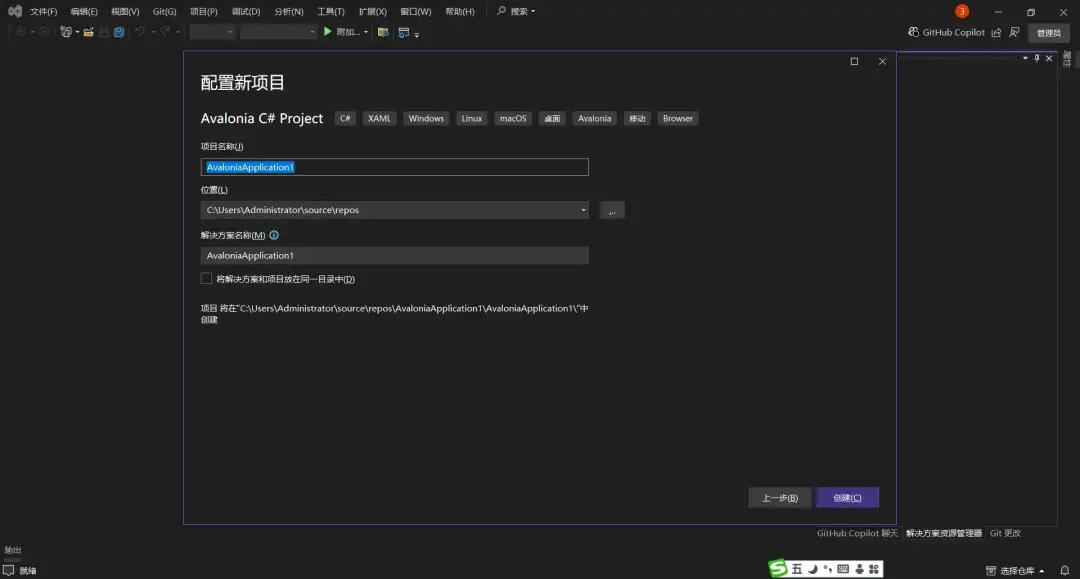Select the 项目名称 input field

(395, 166)
